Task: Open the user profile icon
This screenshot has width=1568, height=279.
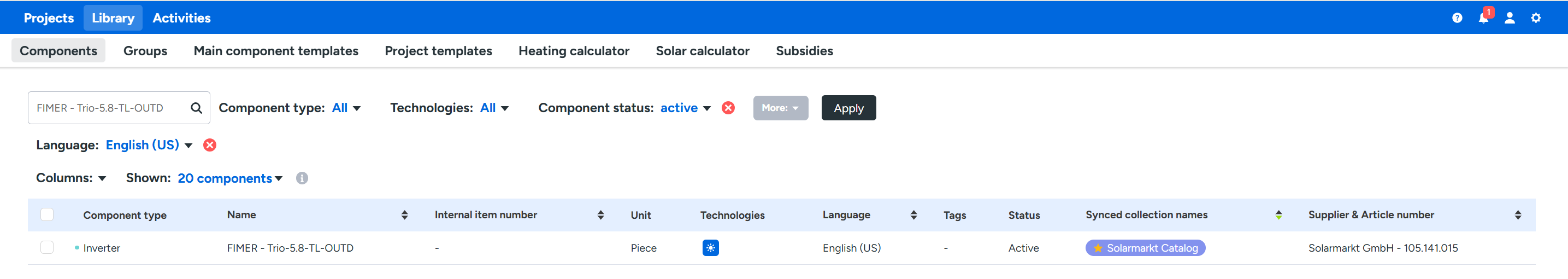Action: [x=1510, y=18]
